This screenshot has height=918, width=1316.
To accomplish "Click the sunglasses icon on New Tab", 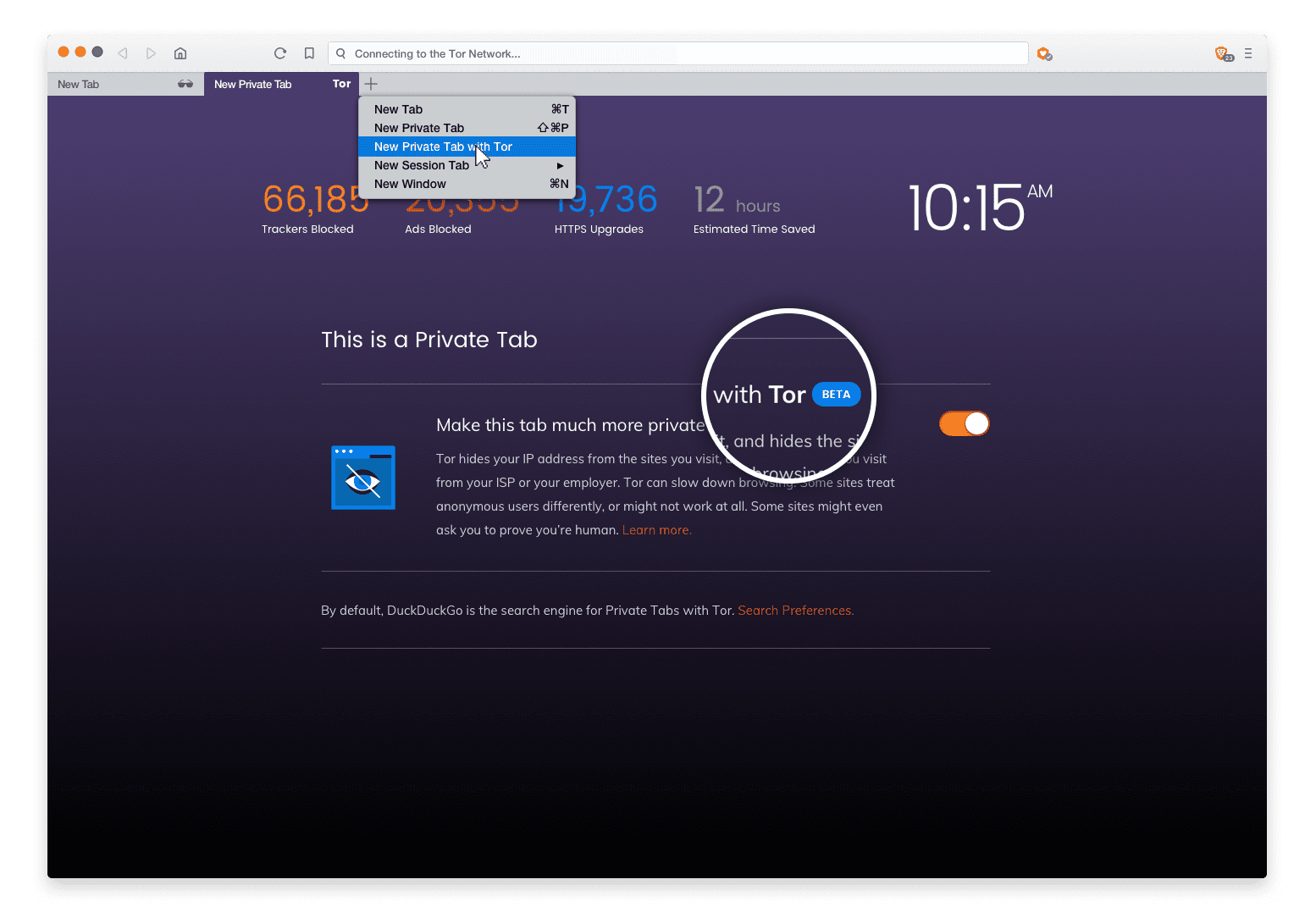I will 185,84.
